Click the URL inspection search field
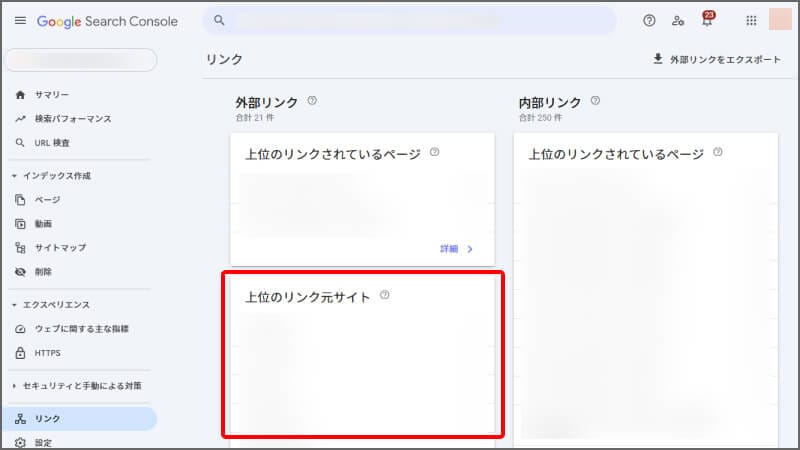 (x=410, y=21)
